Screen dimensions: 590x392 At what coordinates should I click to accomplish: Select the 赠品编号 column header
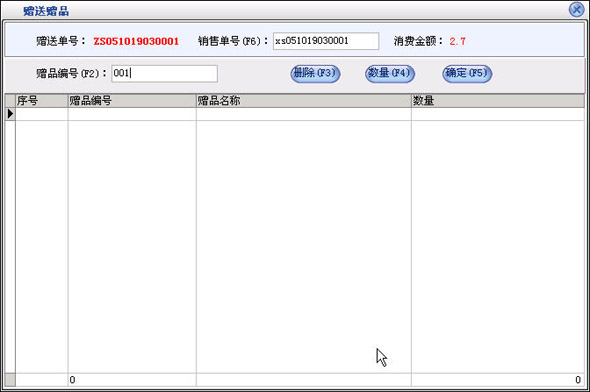132,101
